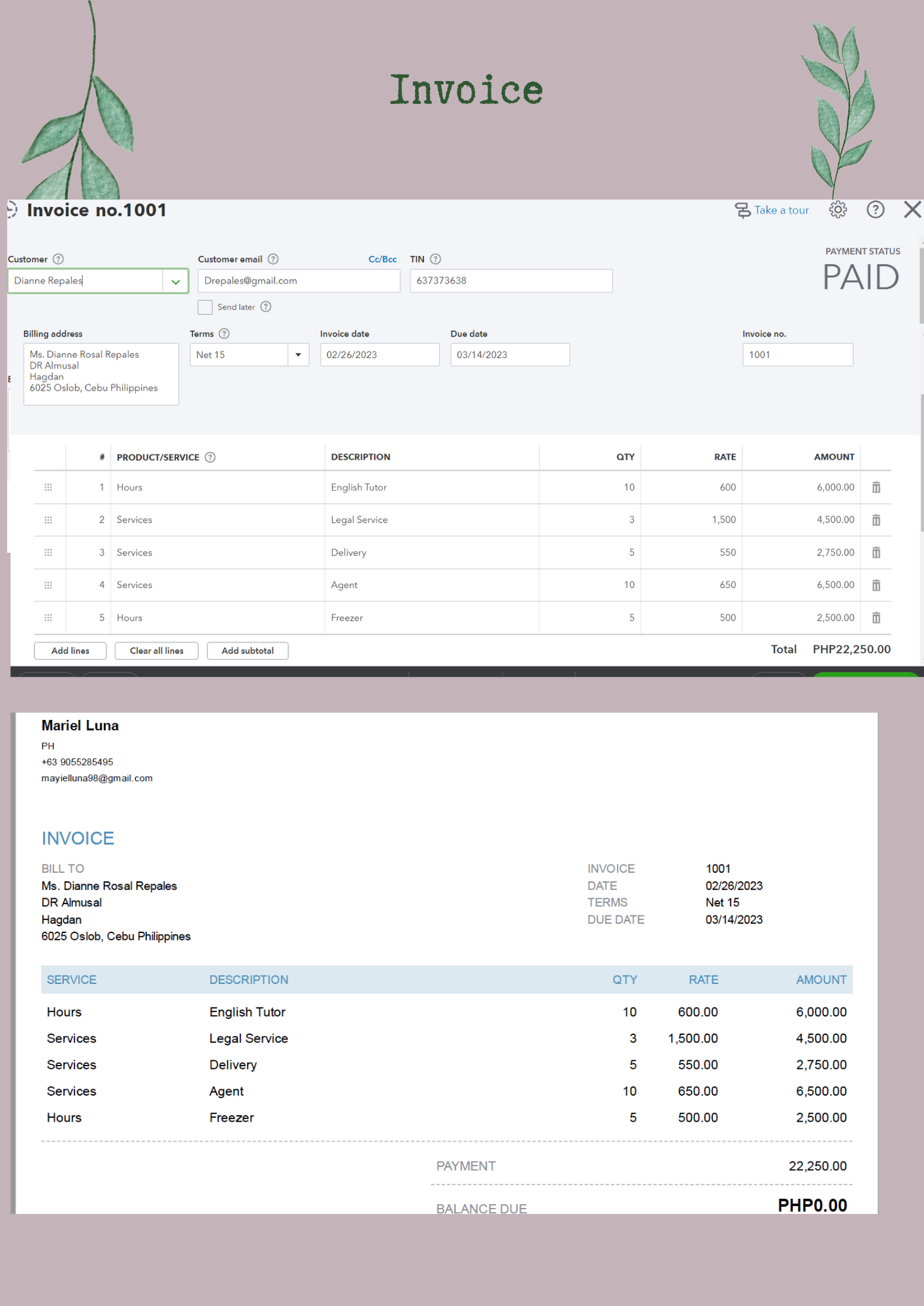The image size is (924, 1306).
Task: Click the email mayielluna98@gmail.com in preview
Action: click(97, 778)
